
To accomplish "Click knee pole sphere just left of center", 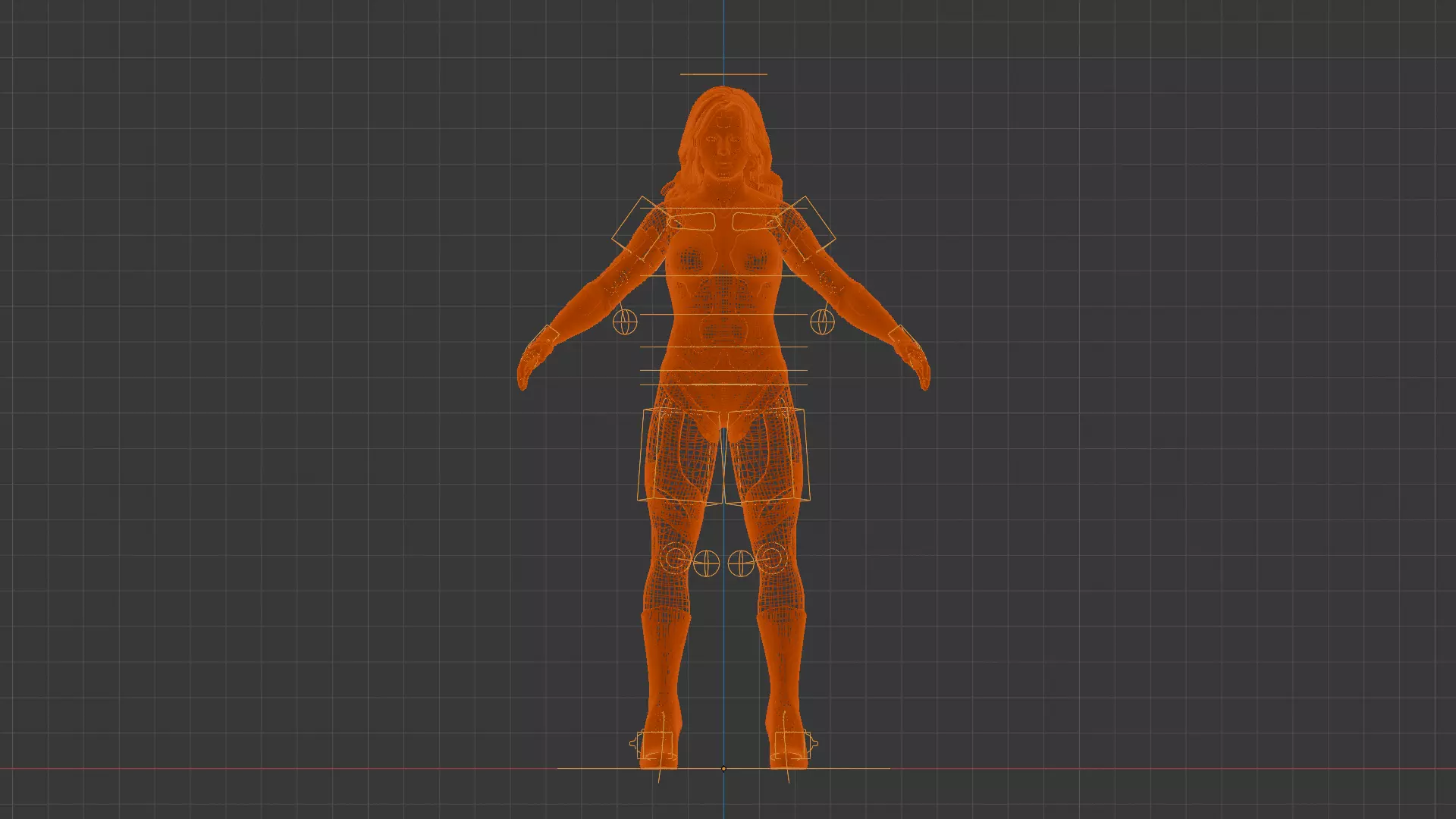I will [x=705, y=563].
